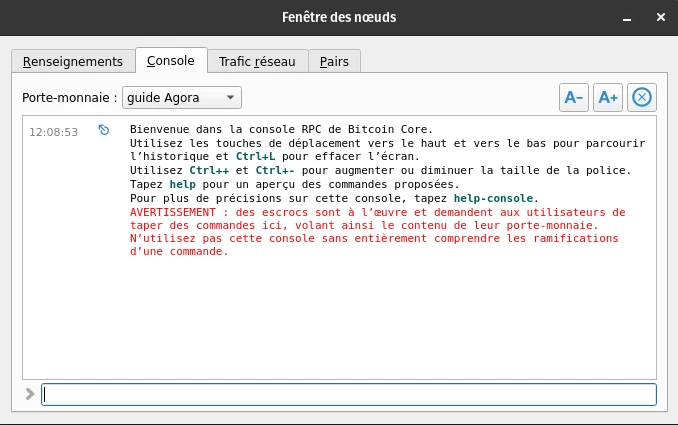Screen dimensions: 678x425
Task: Click the Porte-monnaie label
Action: click(x=70, y=97)
